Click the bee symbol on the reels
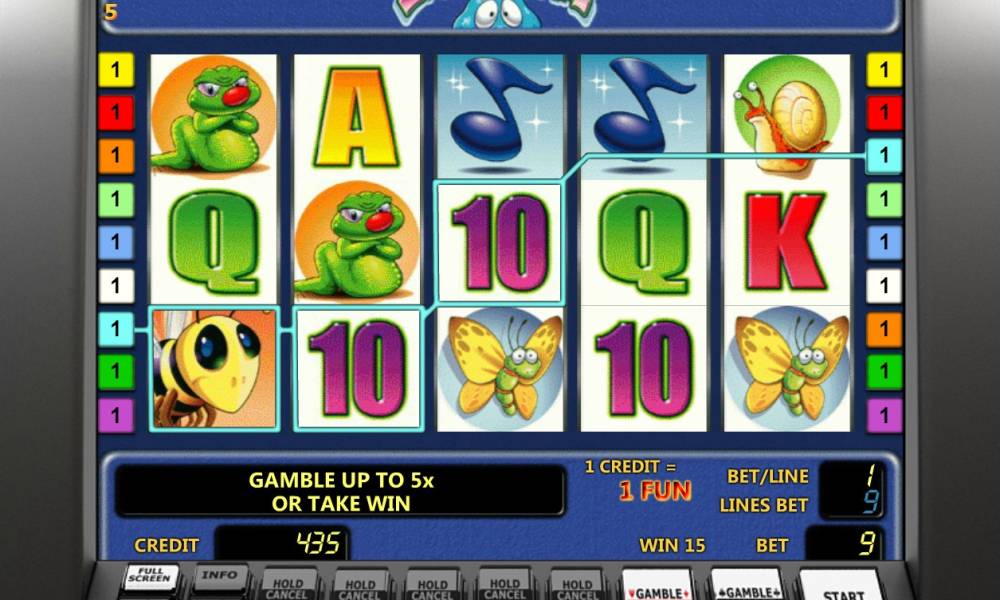The image size is (1000, 600). pyautogui.click(x=214, y=369)
